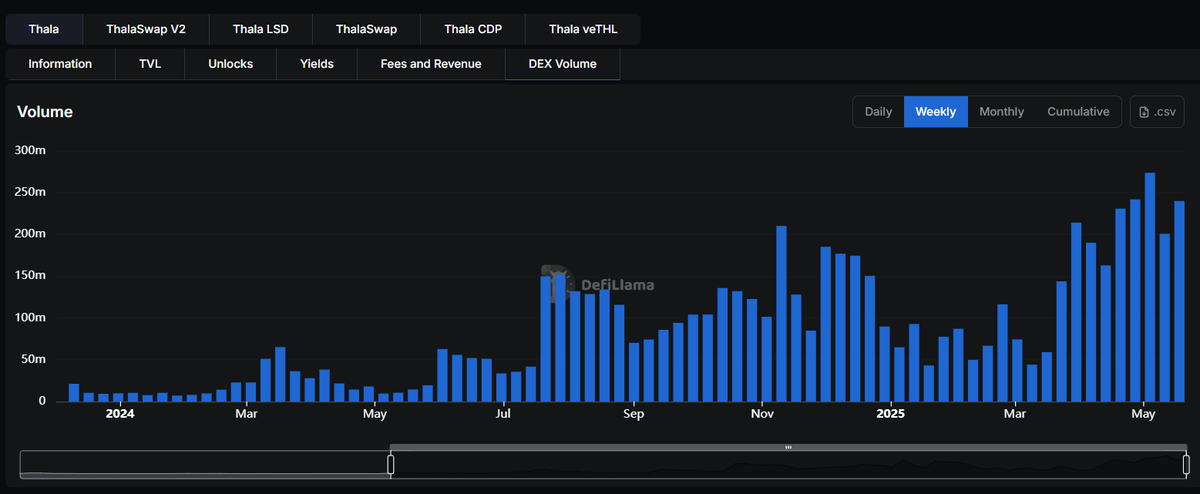Download the chart data as .csv
This screenshot has width=1200, height=494.
[1157, 112]
